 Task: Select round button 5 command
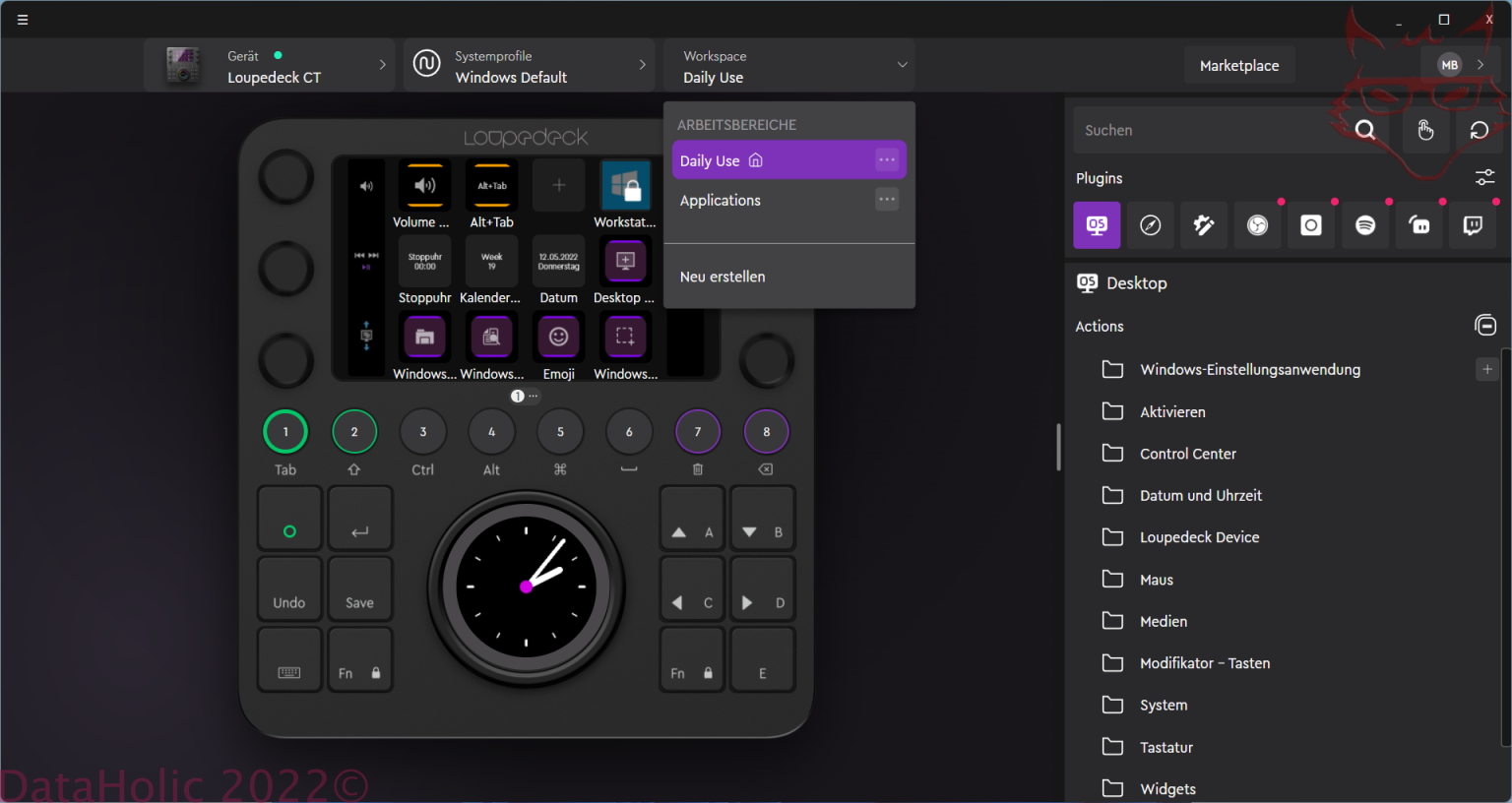560,431
